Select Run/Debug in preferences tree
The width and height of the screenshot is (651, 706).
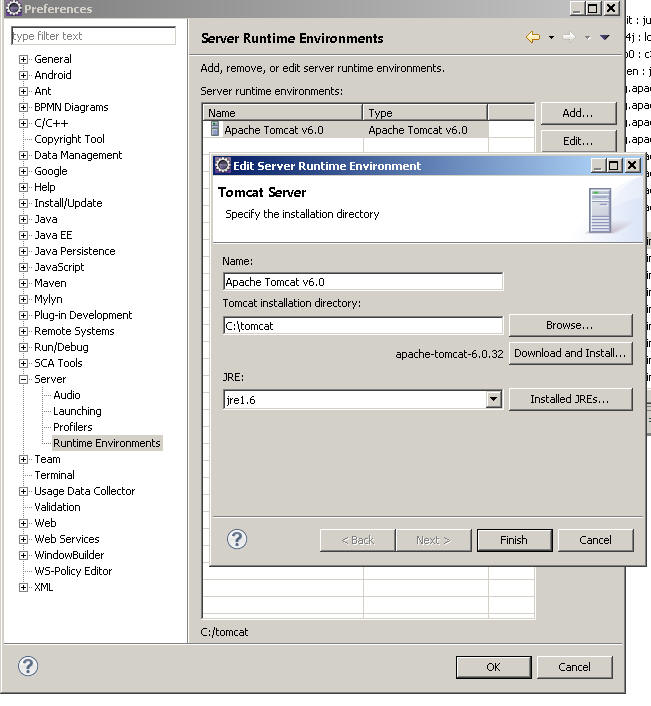click(61, 347)
